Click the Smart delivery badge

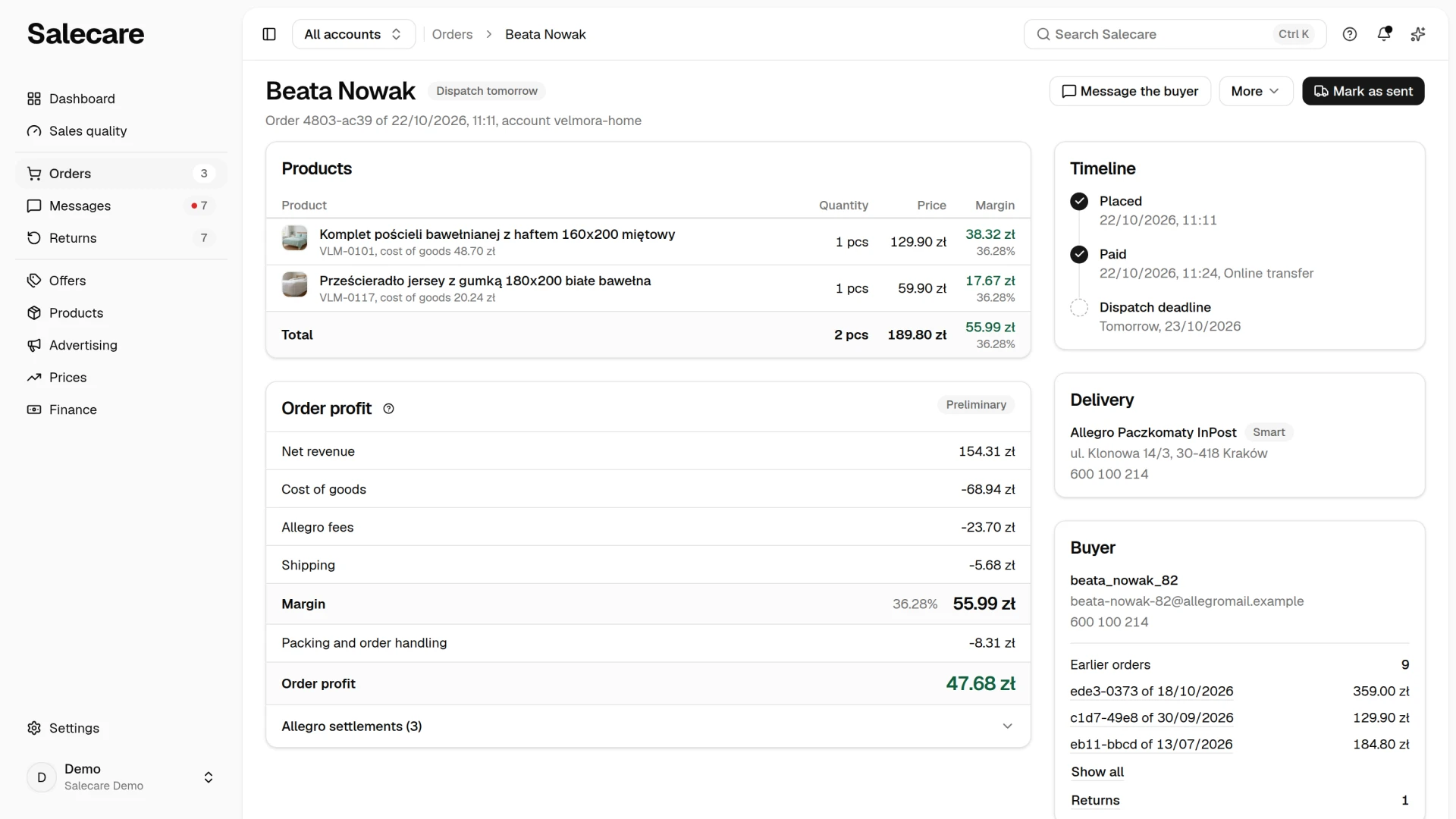pyautogui.click(x=1269, y=432)
